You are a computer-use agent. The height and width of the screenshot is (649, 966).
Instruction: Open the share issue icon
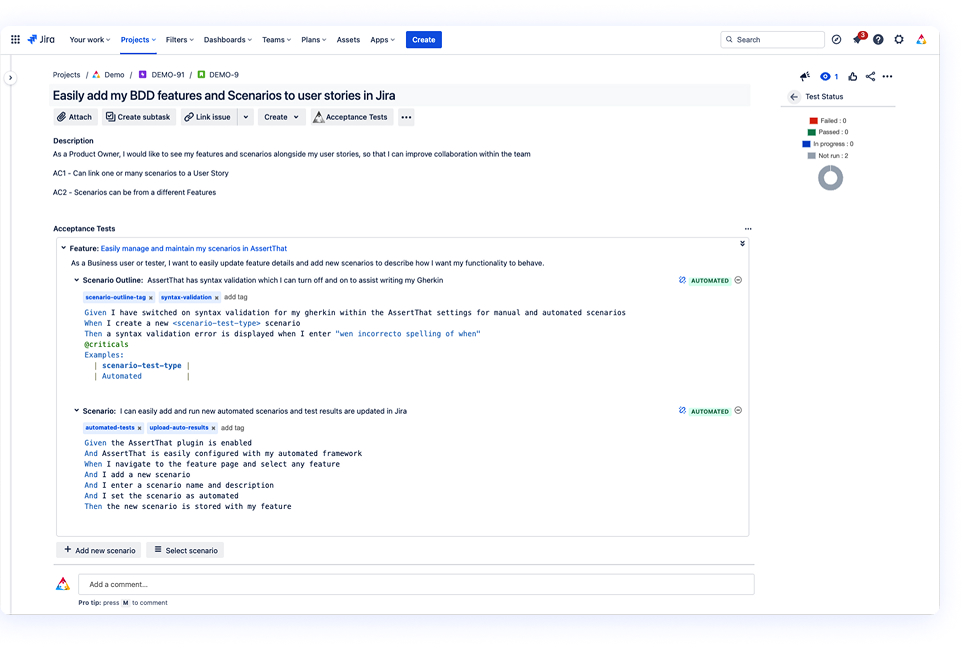[868, 76]
